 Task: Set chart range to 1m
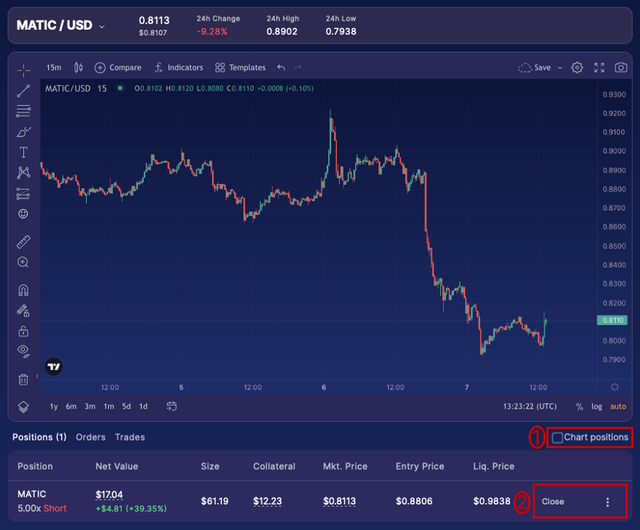109,406
